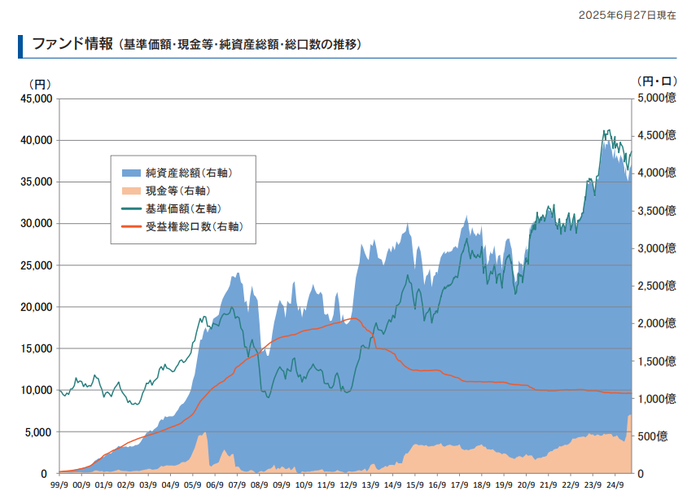Click x-axis label 06/9
This screenshot has height=504, width=700.
[x=215, y=485]
